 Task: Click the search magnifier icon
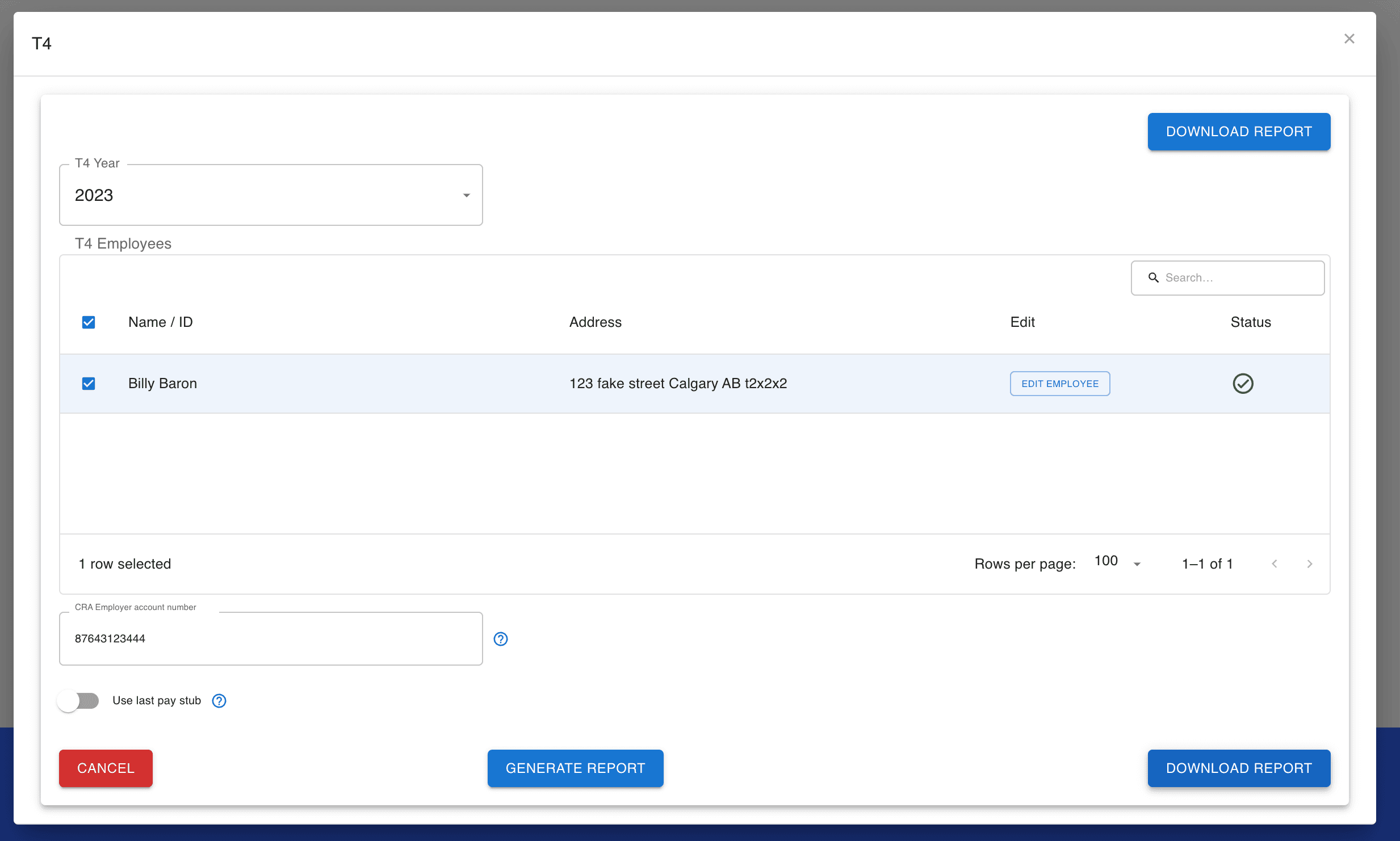(1153, 277)
